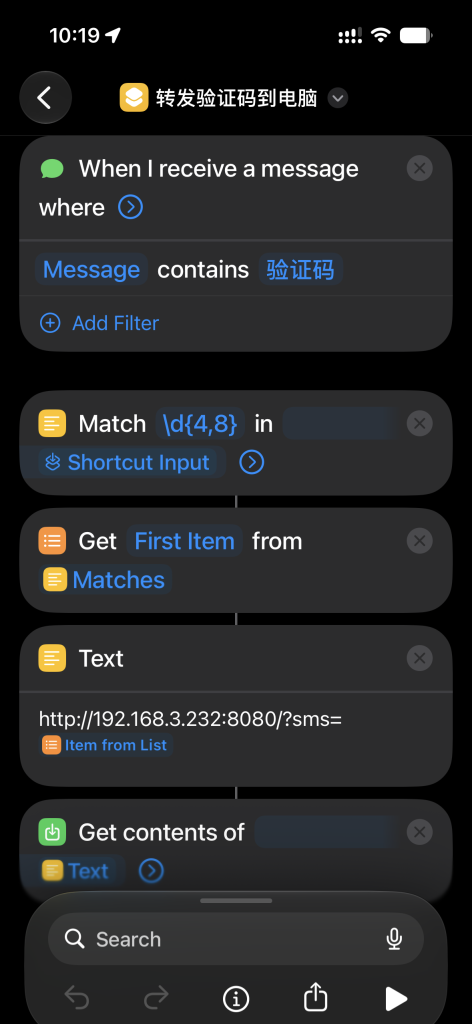Remove the Match action
The image size is (472, 1024).
(419, 423)
